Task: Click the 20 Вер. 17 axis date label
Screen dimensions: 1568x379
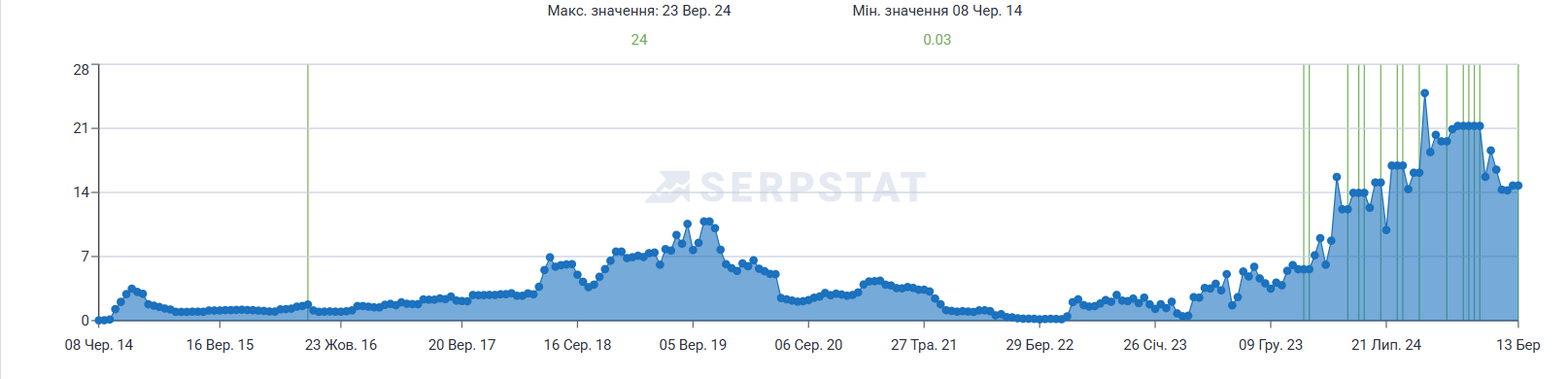Action: [x=461, y=345]
